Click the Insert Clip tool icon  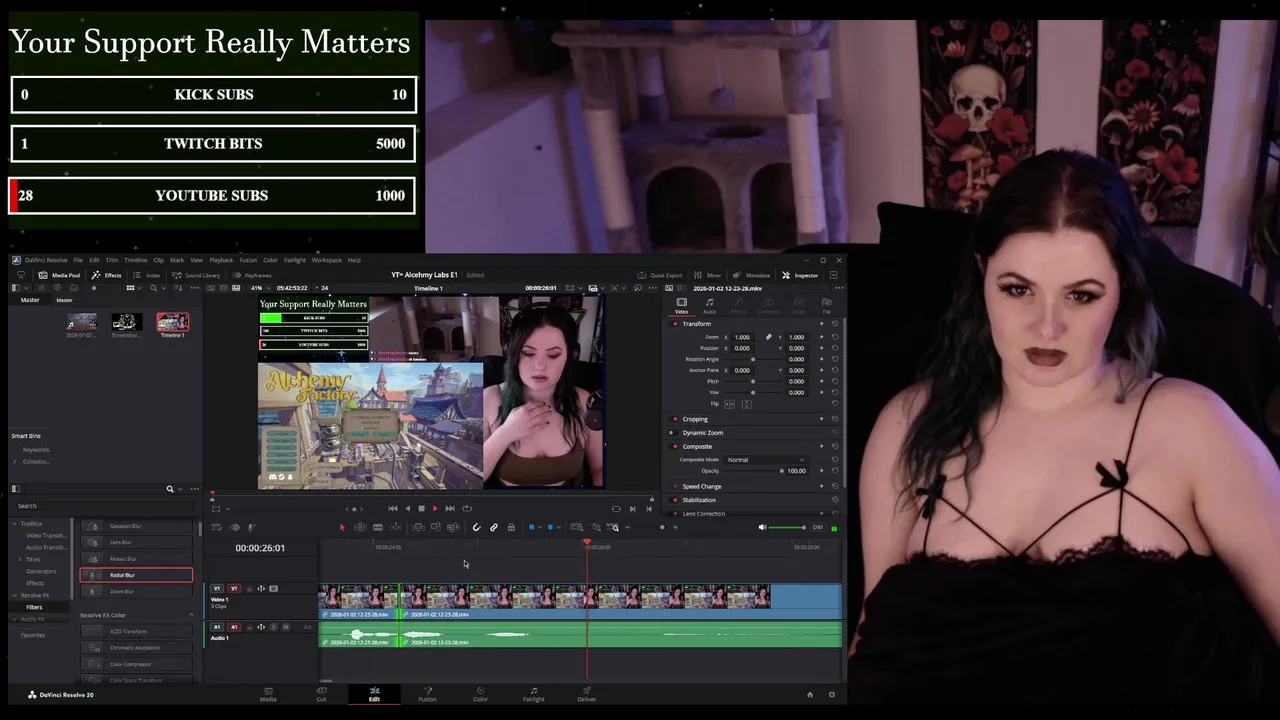click(418, 527)
